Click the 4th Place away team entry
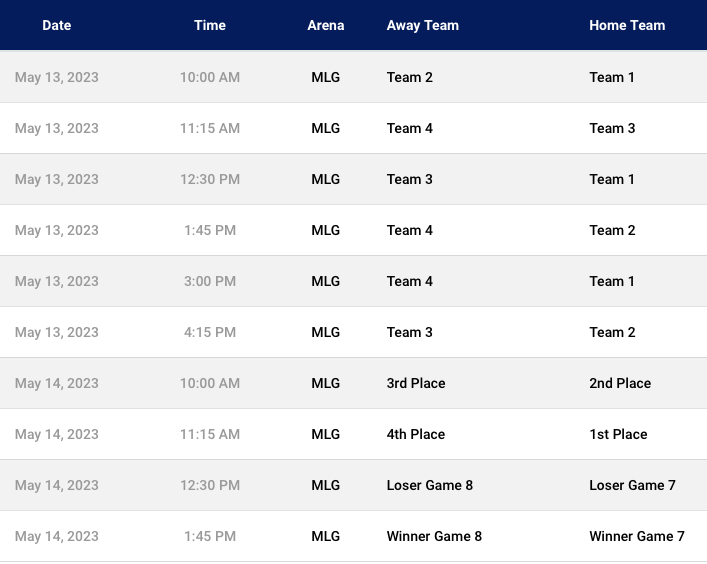Image resolution: width=707 pixels, height=564 pixels. click(416, 434)
